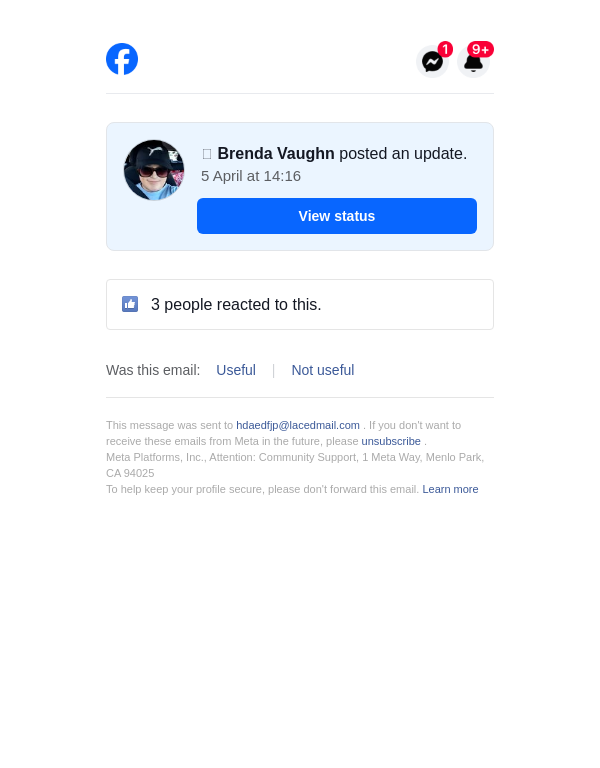Image resolution: width=600 pixels, height=768 pixels.
Task: Click the hdaedfjp@lacedmail.com email link
Action: coord(298,425)
